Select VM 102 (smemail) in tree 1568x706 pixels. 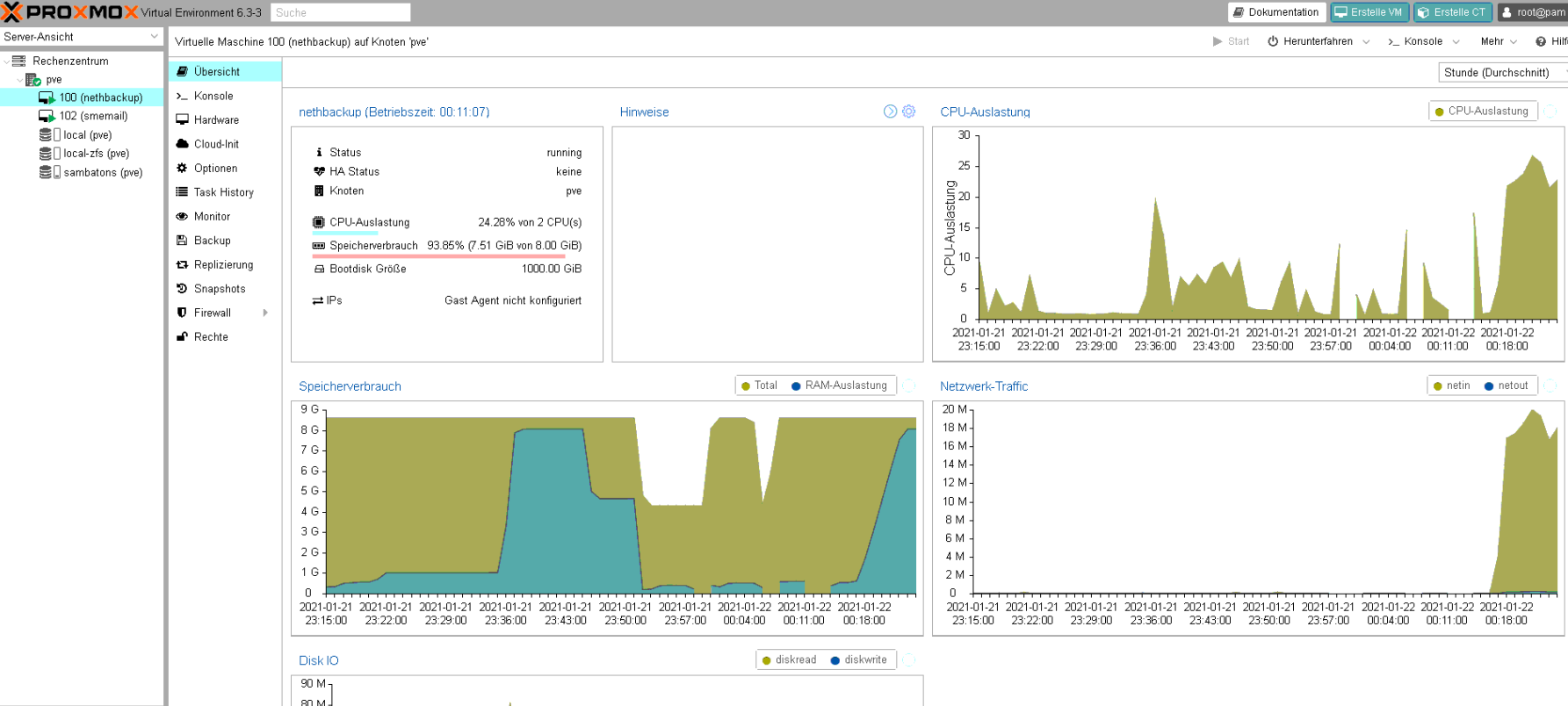tap(82, 116)
